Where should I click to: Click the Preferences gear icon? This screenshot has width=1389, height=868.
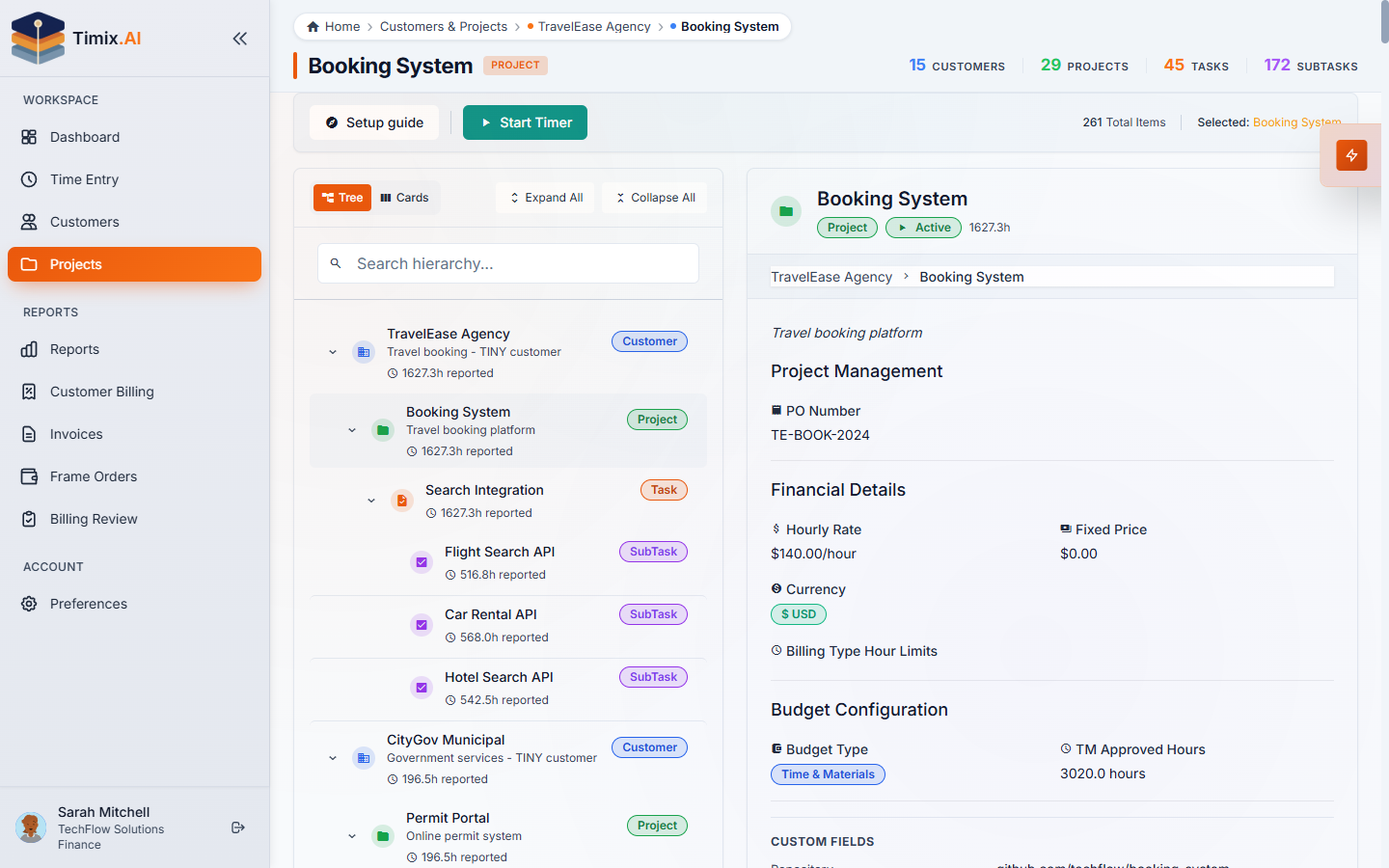29,604
